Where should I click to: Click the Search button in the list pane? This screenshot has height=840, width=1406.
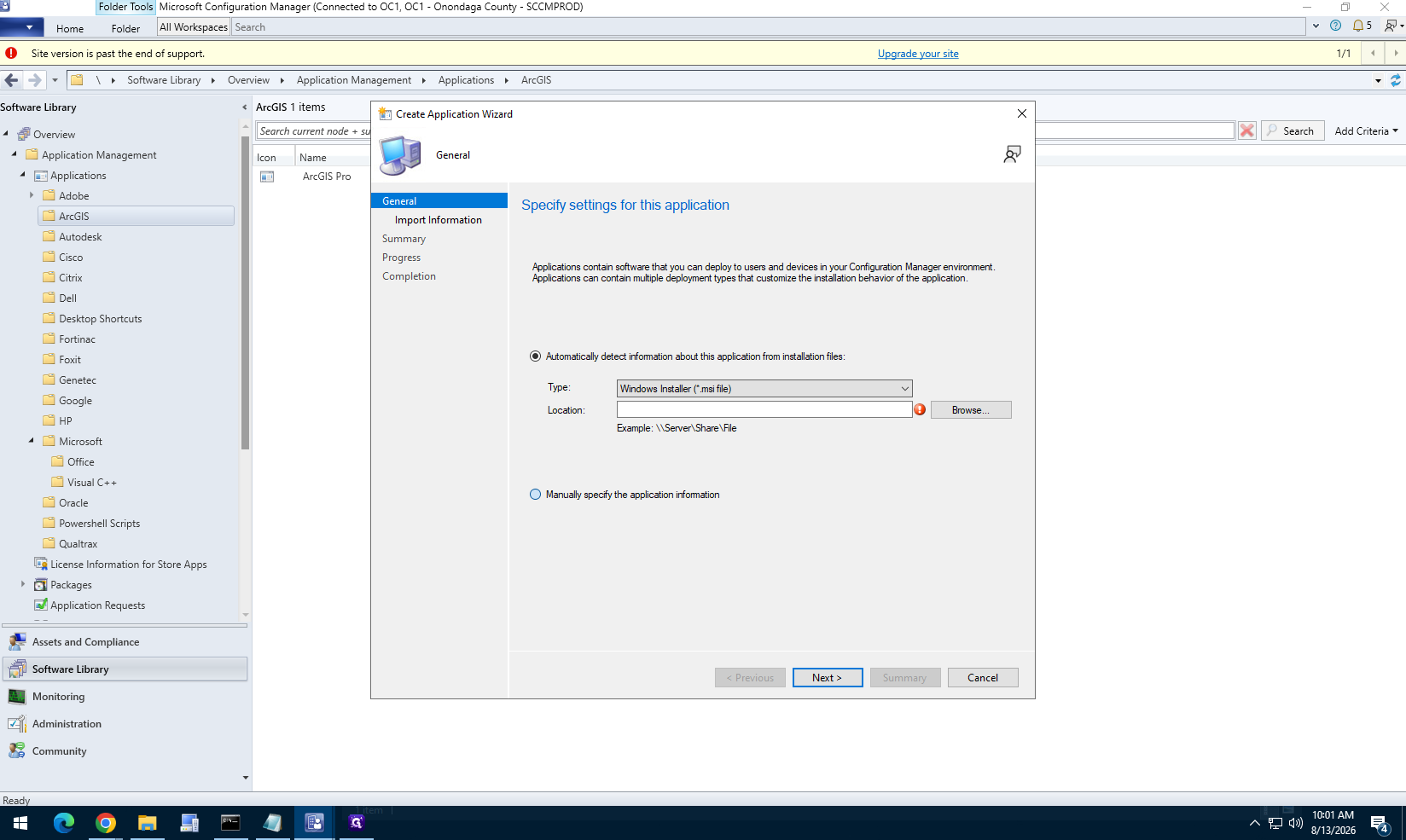[1293, 130]
